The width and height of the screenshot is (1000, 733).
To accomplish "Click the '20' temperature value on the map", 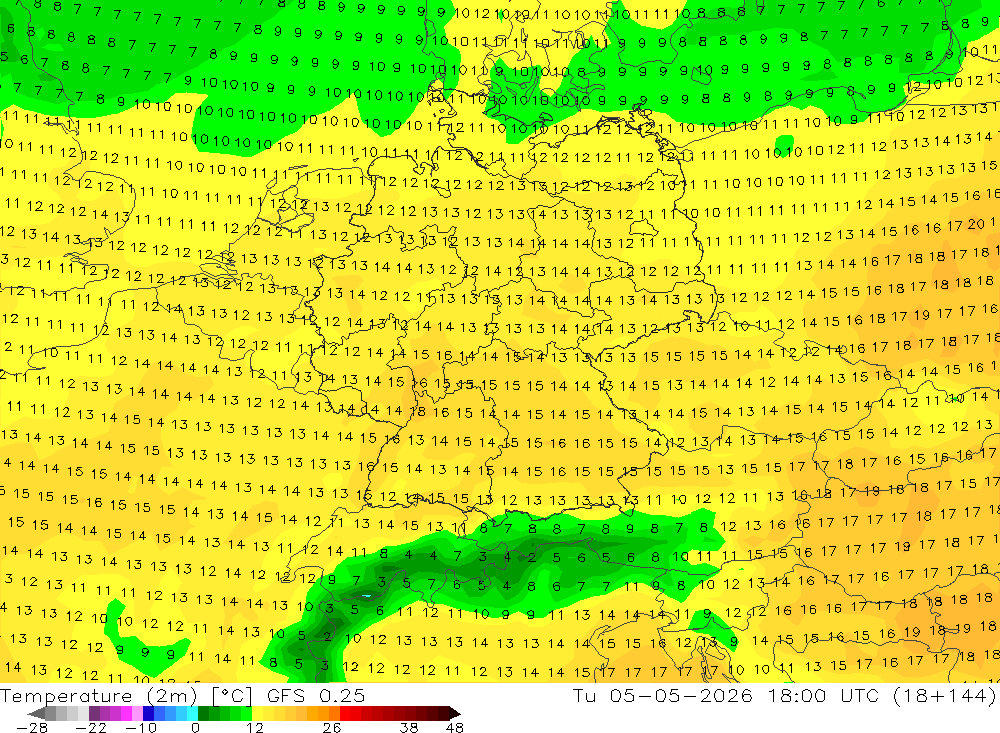I will pyautogui.click(x=976, y=224).
